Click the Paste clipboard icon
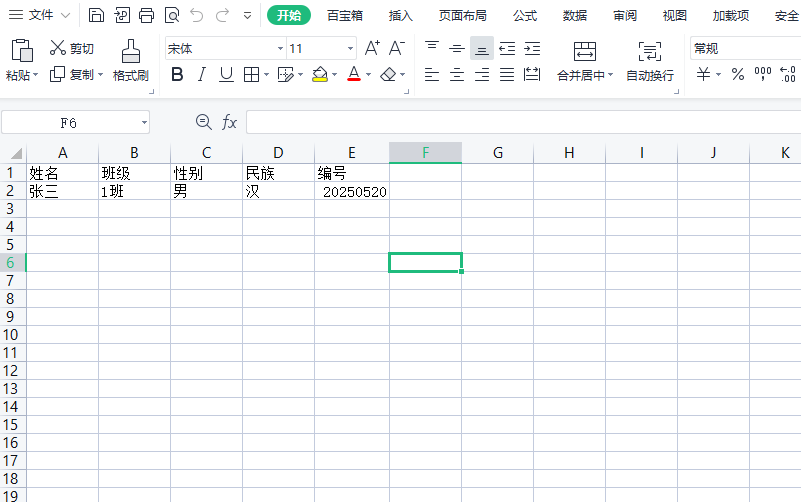The image size is (801, 502). point(21,50)
